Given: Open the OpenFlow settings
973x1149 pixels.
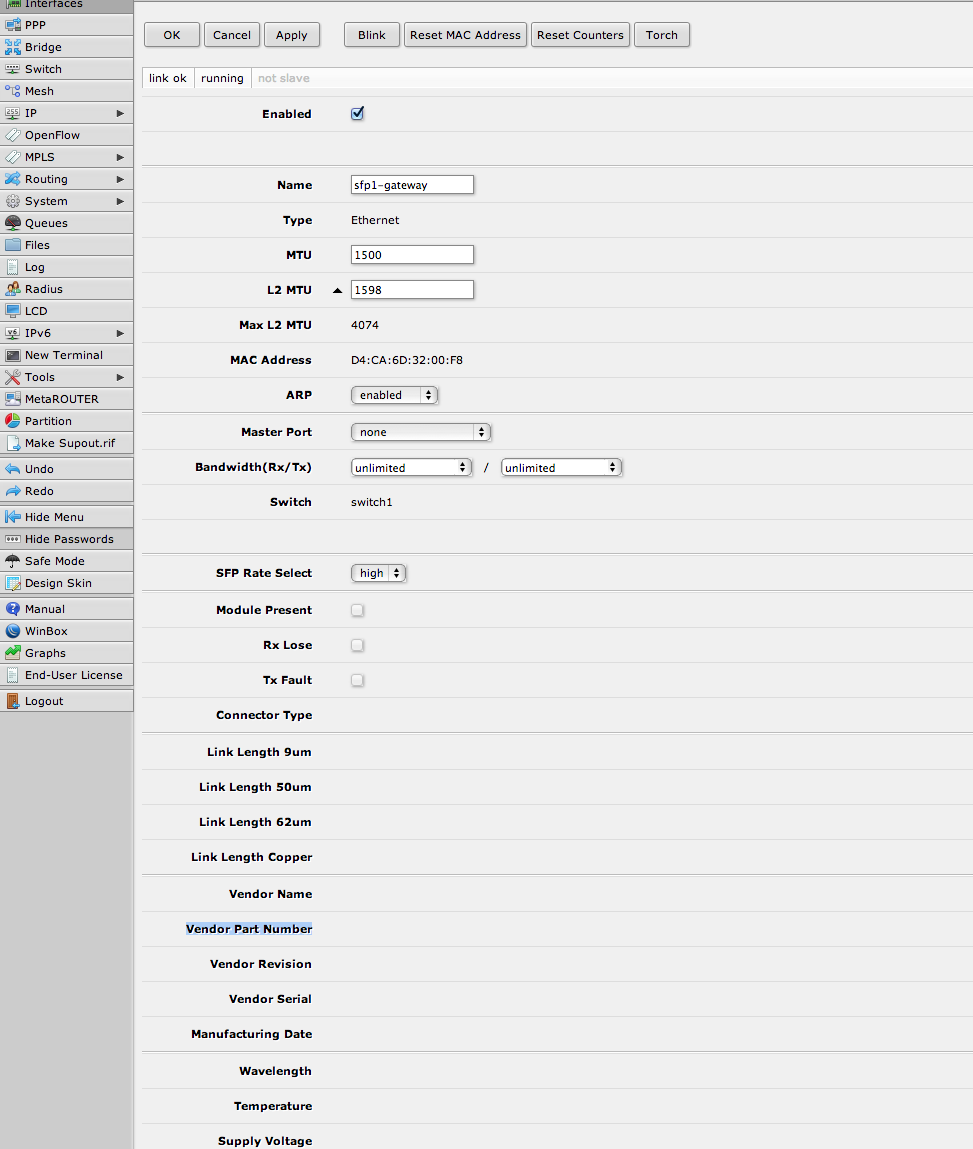Looking at the screenshot, I should click(x=50, y=135).
